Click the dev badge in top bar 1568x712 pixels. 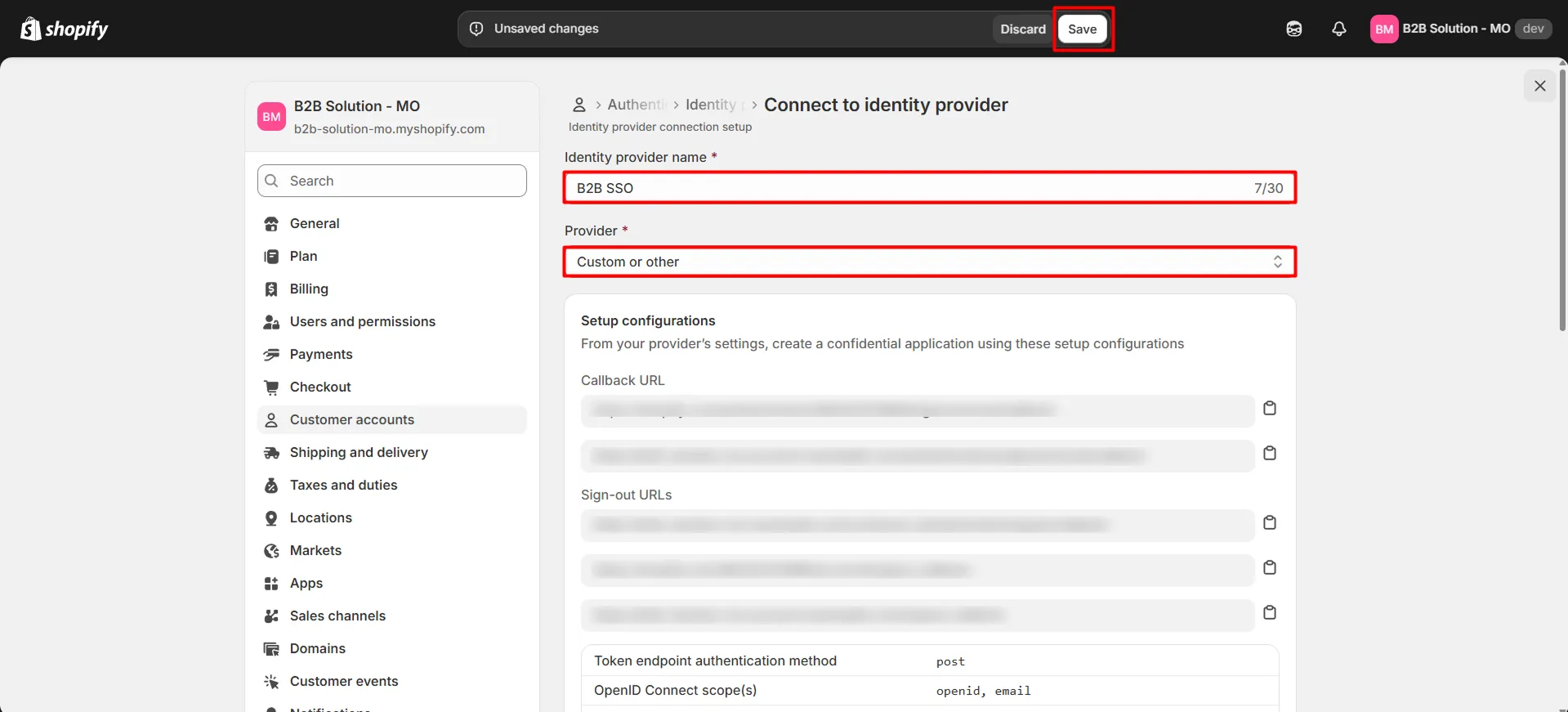point(1533,29)
